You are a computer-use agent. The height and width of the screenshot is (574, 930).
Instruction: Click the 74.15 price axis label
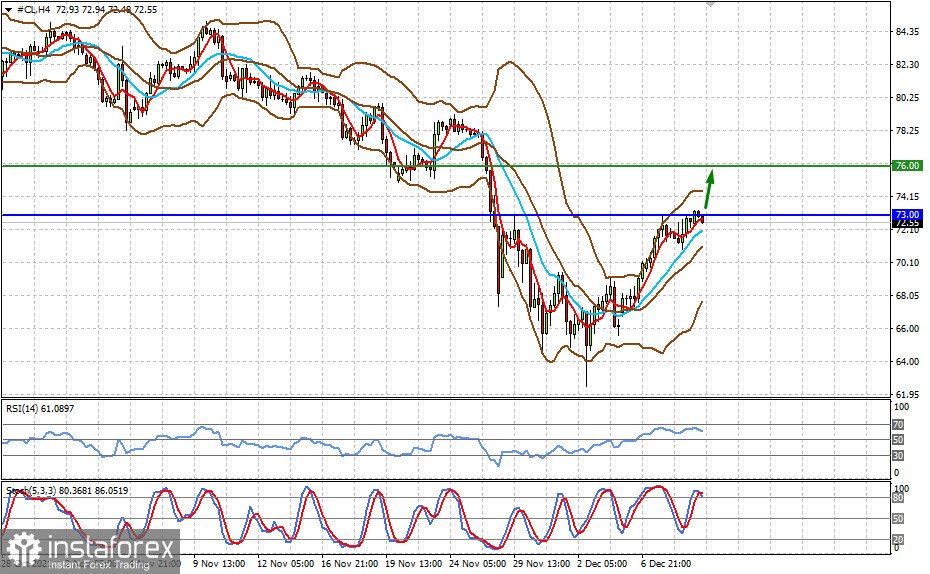(907, 196)
